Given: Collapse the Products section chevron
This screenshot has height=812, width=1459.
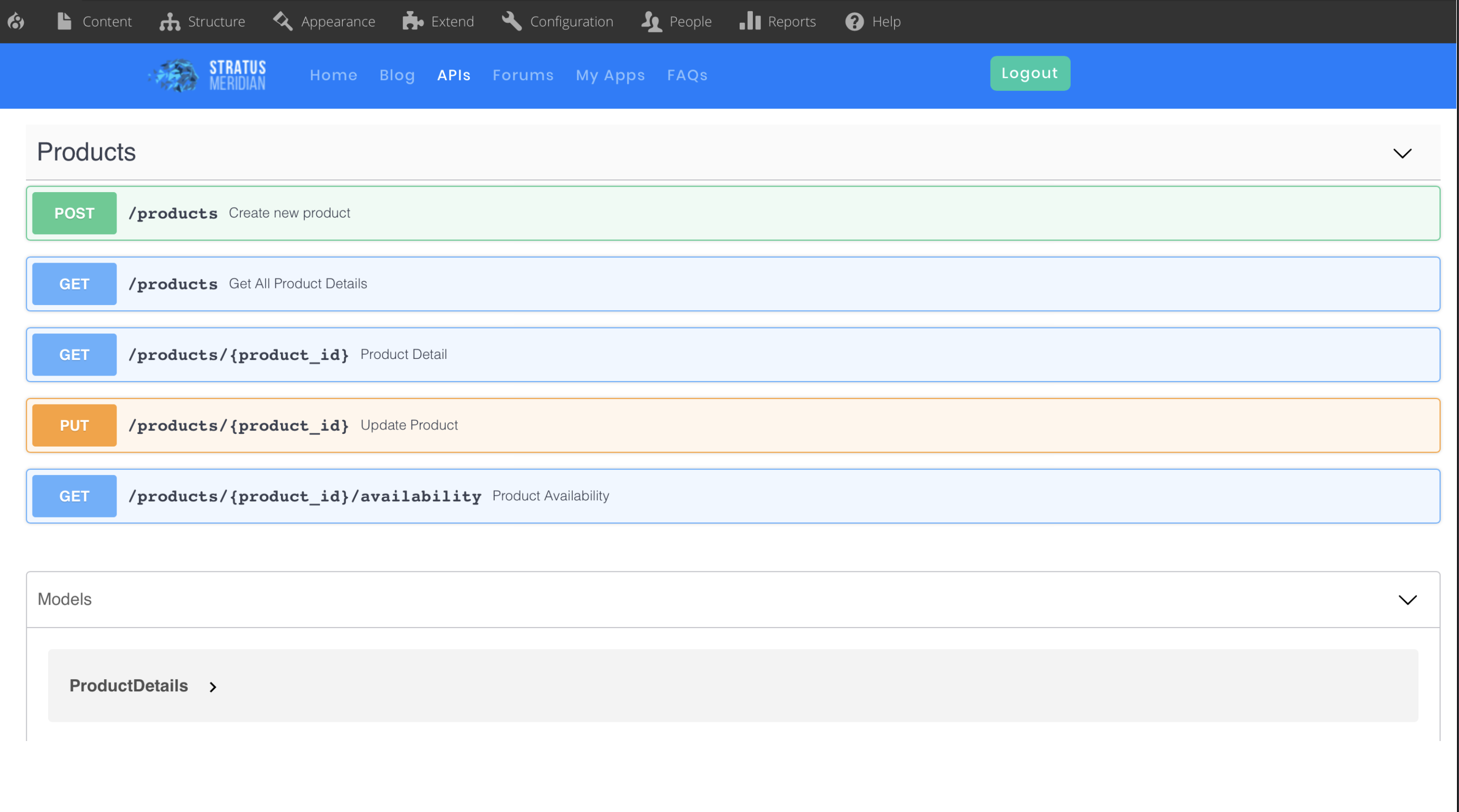Looking at the screenshot, I should pos(1402,154).
